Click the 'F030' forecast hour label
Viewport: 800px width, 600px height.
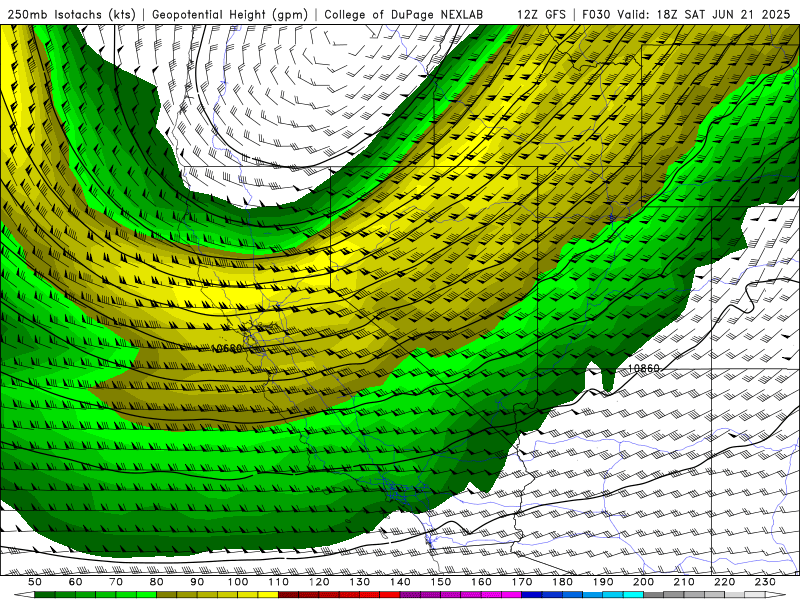tap(596, 14)
